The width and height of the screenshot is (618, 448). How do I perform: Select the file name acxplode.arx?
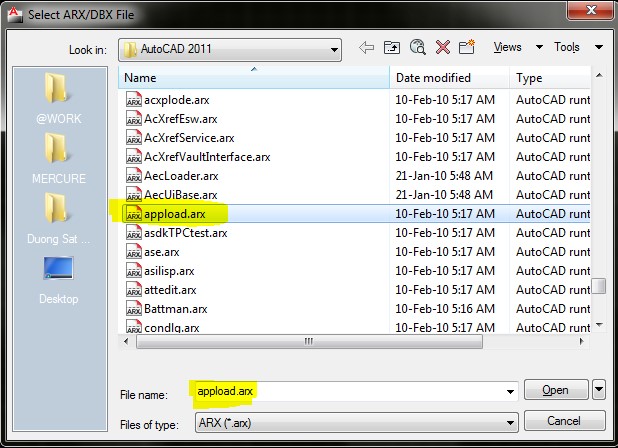pos(177,100)
